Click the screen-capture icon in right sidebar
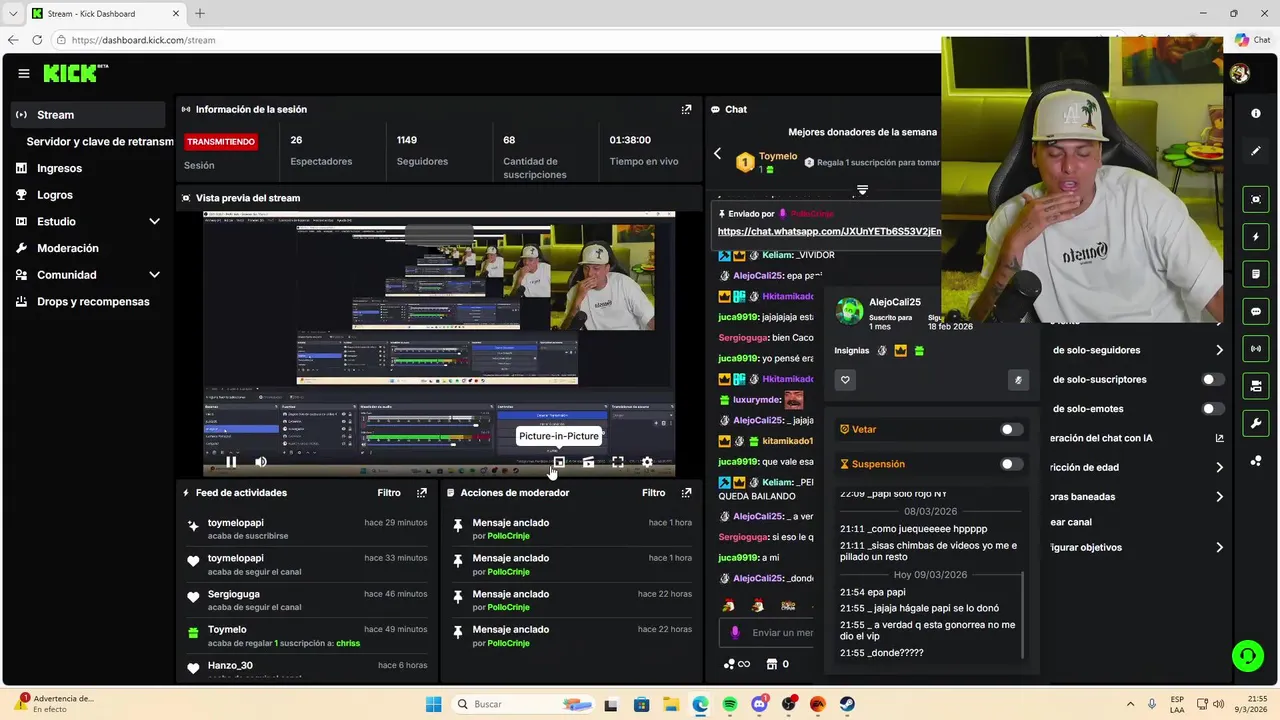The height and width of the screenshot is (720, 1280). (1256, 199)
